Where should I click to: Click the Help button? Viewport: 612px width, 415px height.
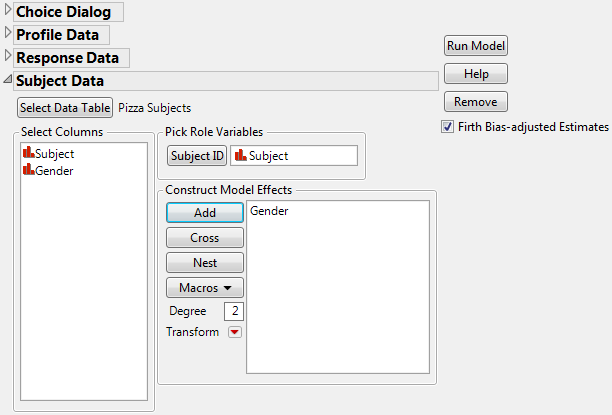point(476,73)
